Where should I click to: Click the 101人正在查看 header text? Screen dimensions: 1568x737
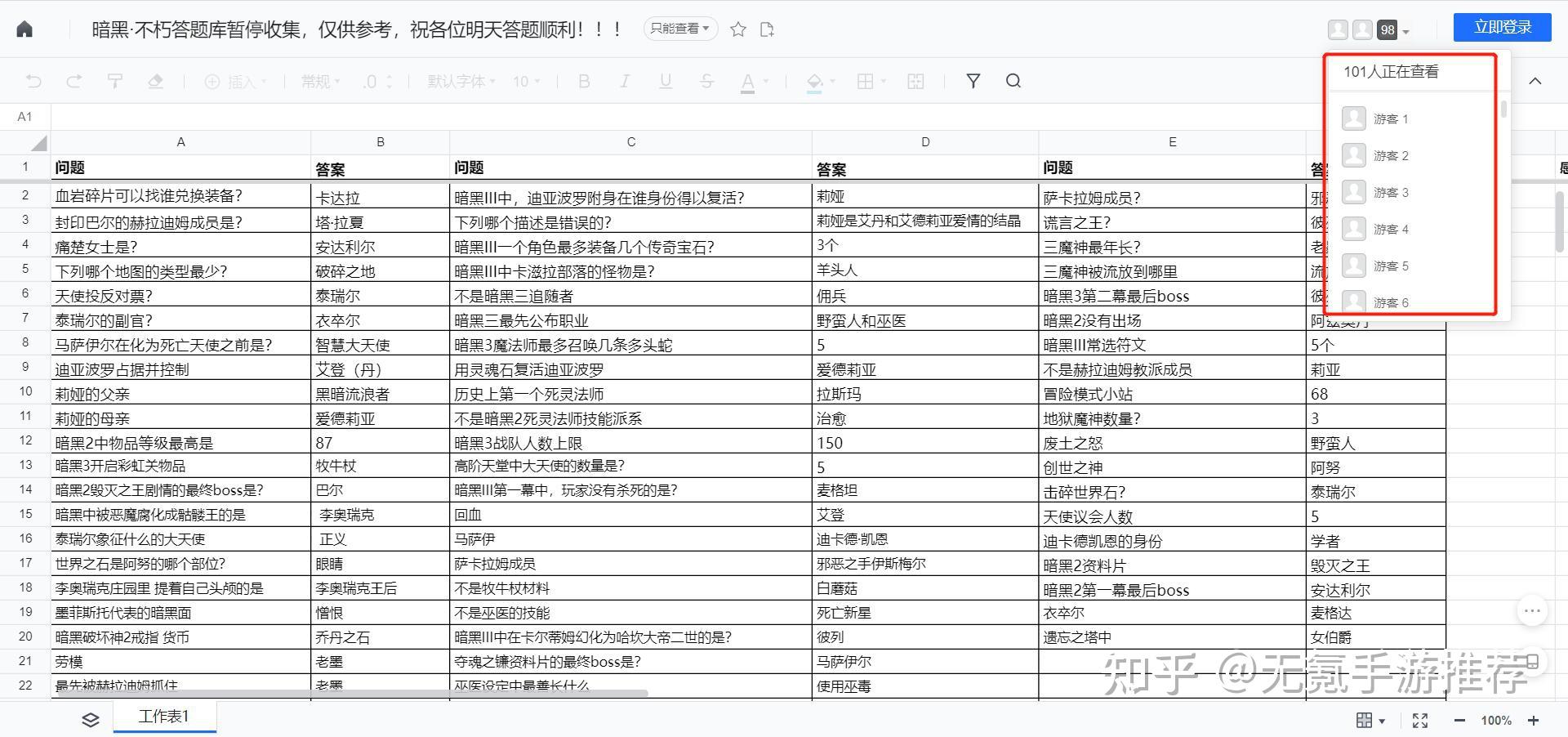tap(1391, 72)
